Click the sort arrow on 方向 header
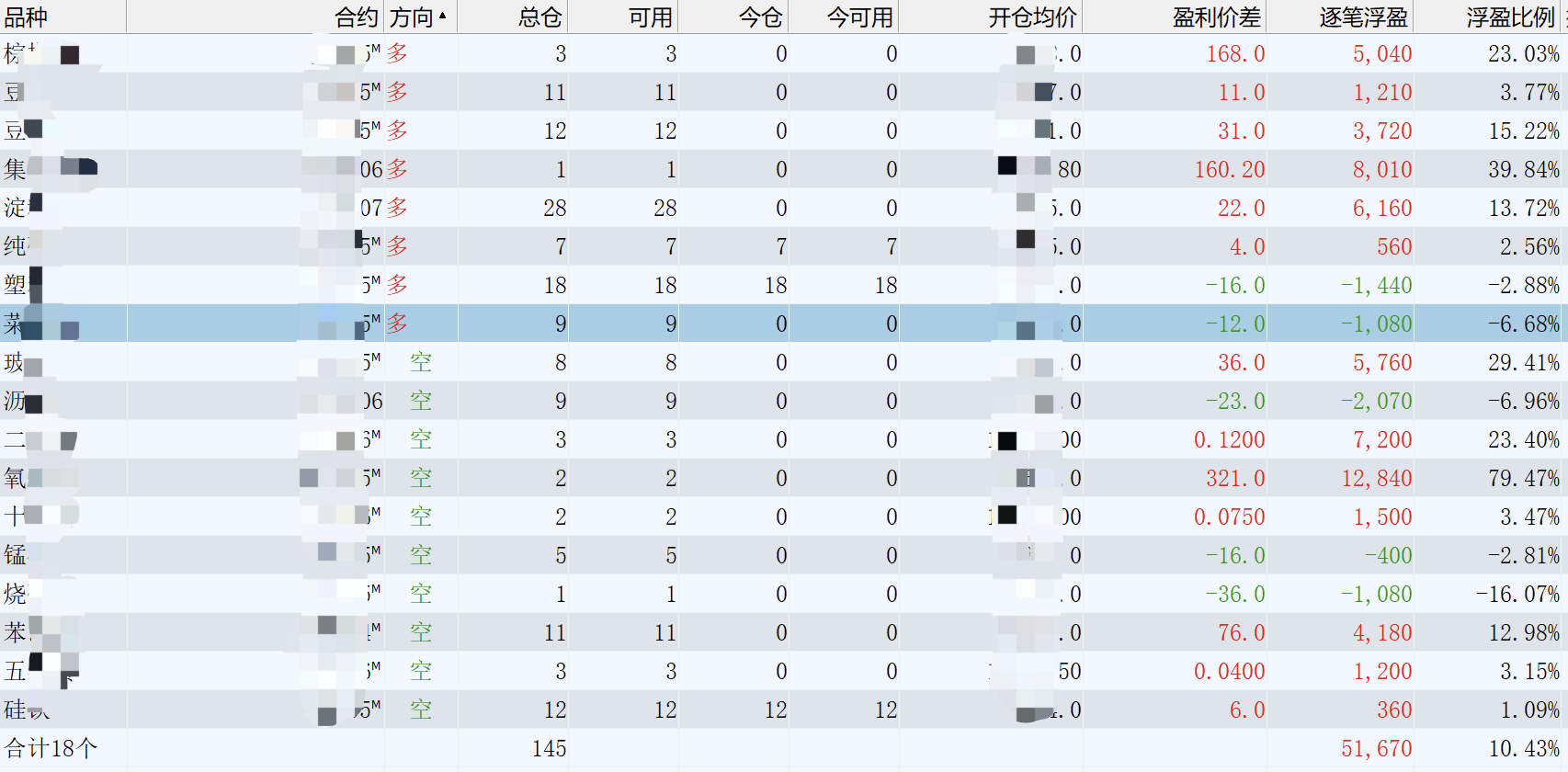Viewport: 1568px width, 772px height. (x=443, y=16)
